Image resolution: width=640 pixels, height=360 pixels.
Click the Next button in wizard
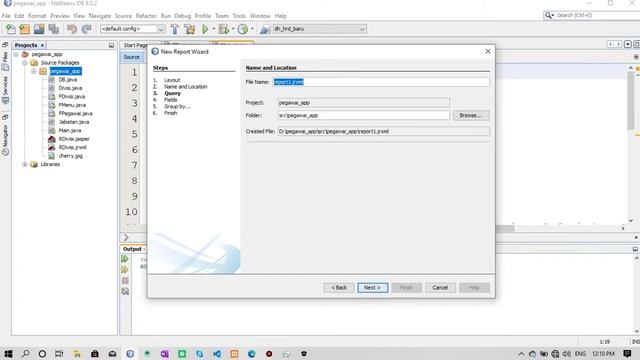(373, 288)
